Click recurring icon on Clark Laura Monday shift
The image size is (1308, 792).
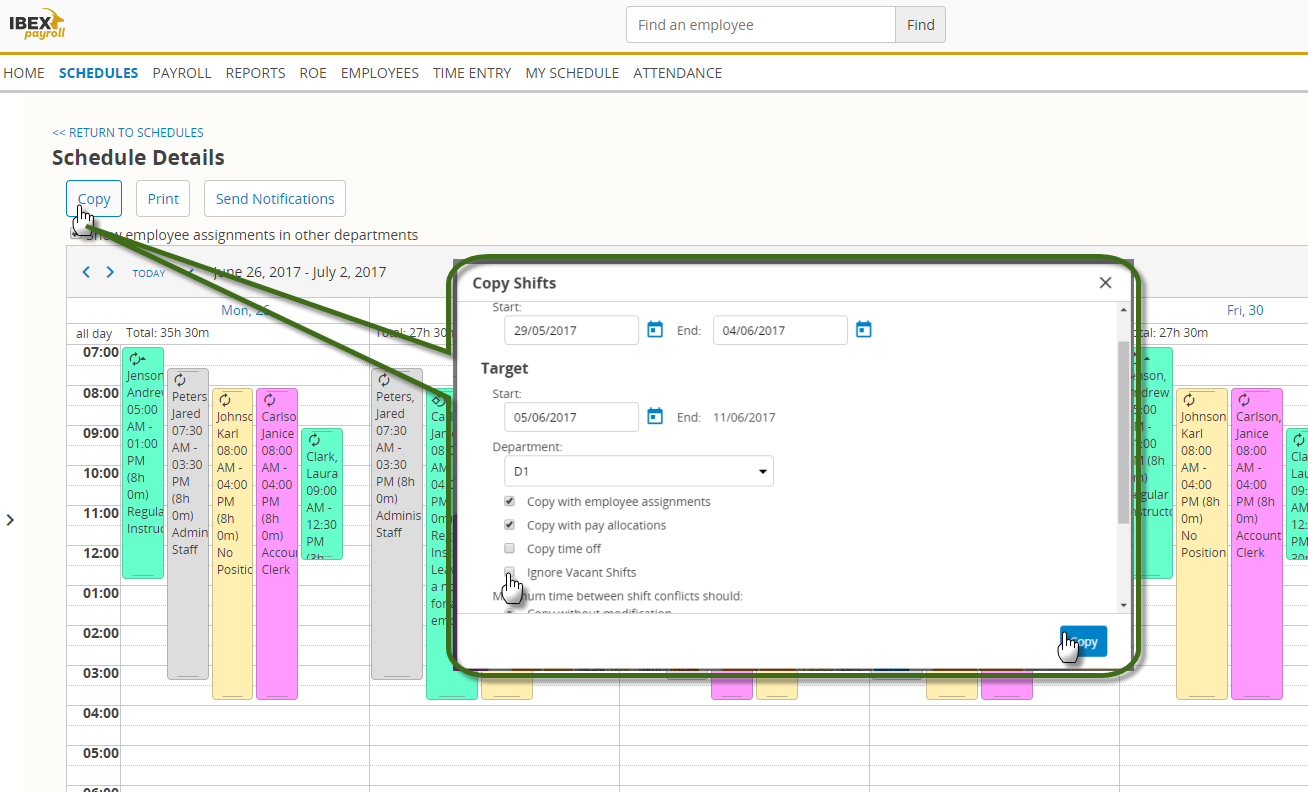[x=315, y=440]
